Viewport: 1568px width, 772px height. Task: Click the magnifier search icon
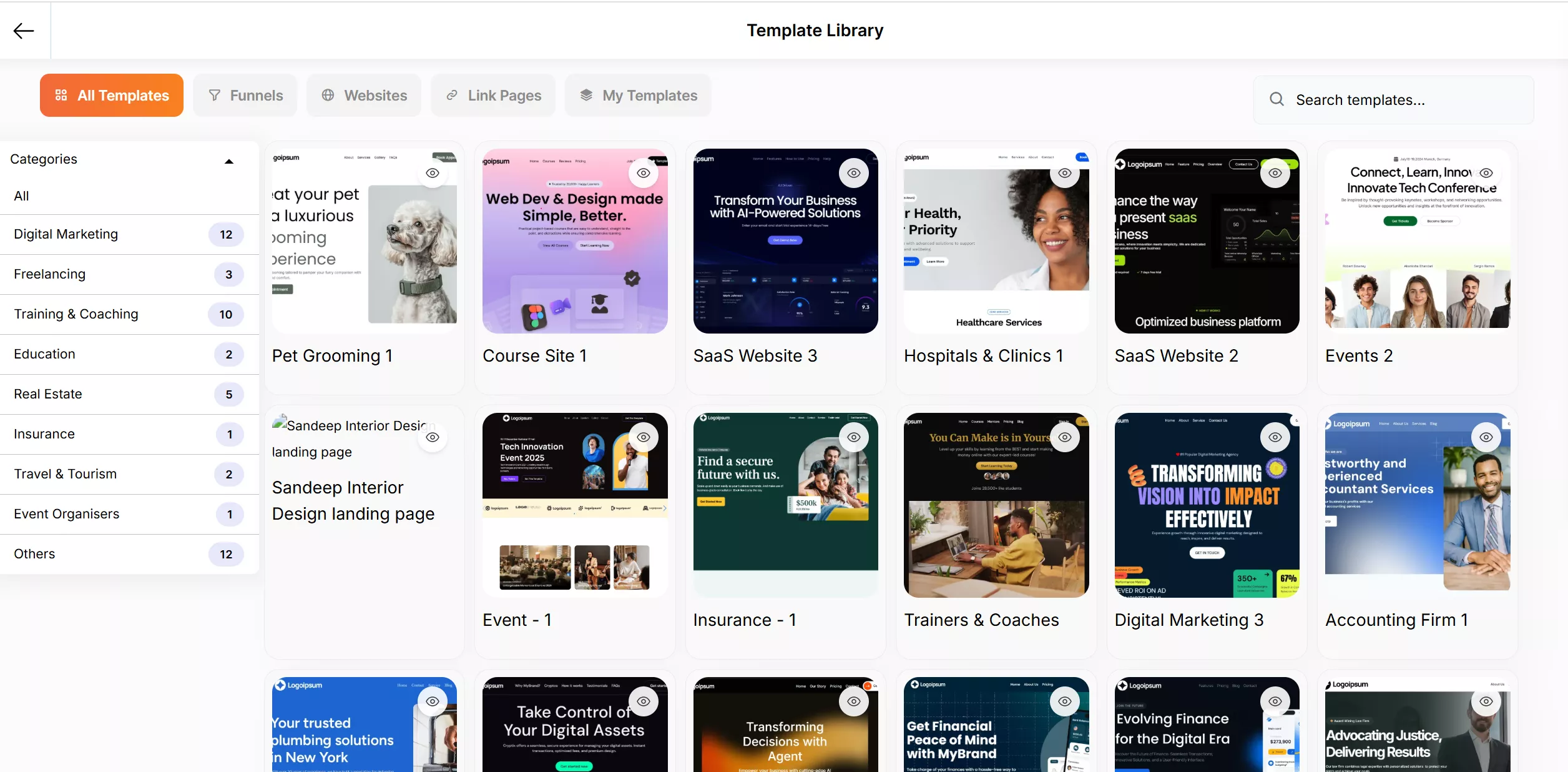click(x=1276, y=99)
